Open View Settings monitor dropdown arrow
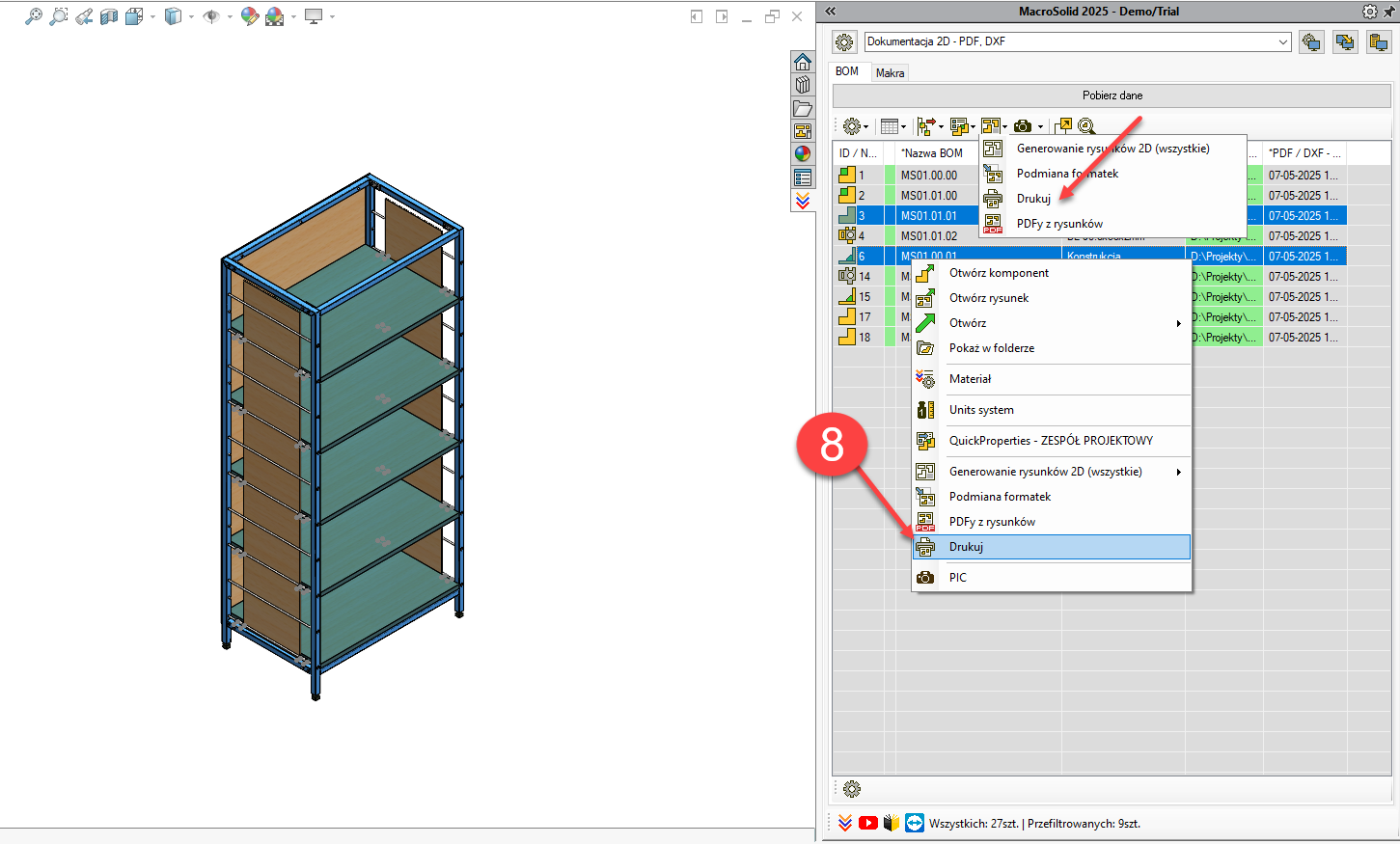The width and height of the screenshot is (1400, 844). point(332,16)
